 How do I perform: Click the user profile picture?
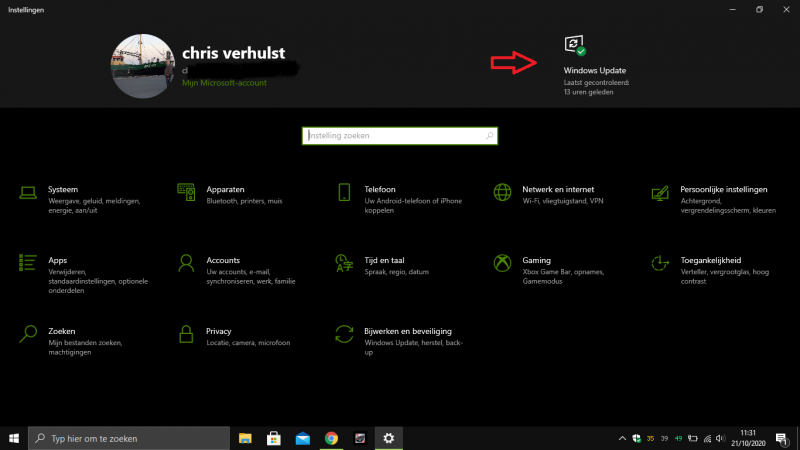click(143, 66)
